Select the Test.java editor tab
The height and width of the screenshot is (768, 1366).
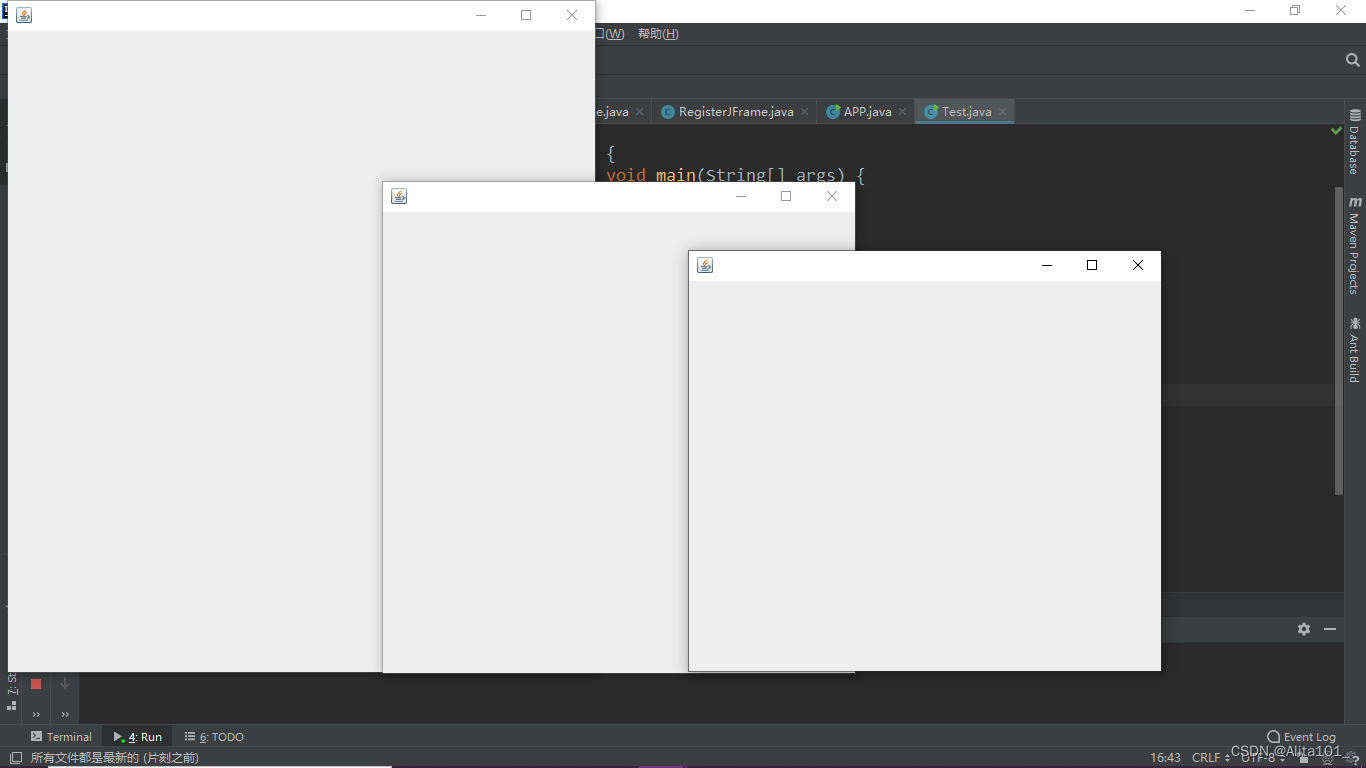click(x=966, y=112)
